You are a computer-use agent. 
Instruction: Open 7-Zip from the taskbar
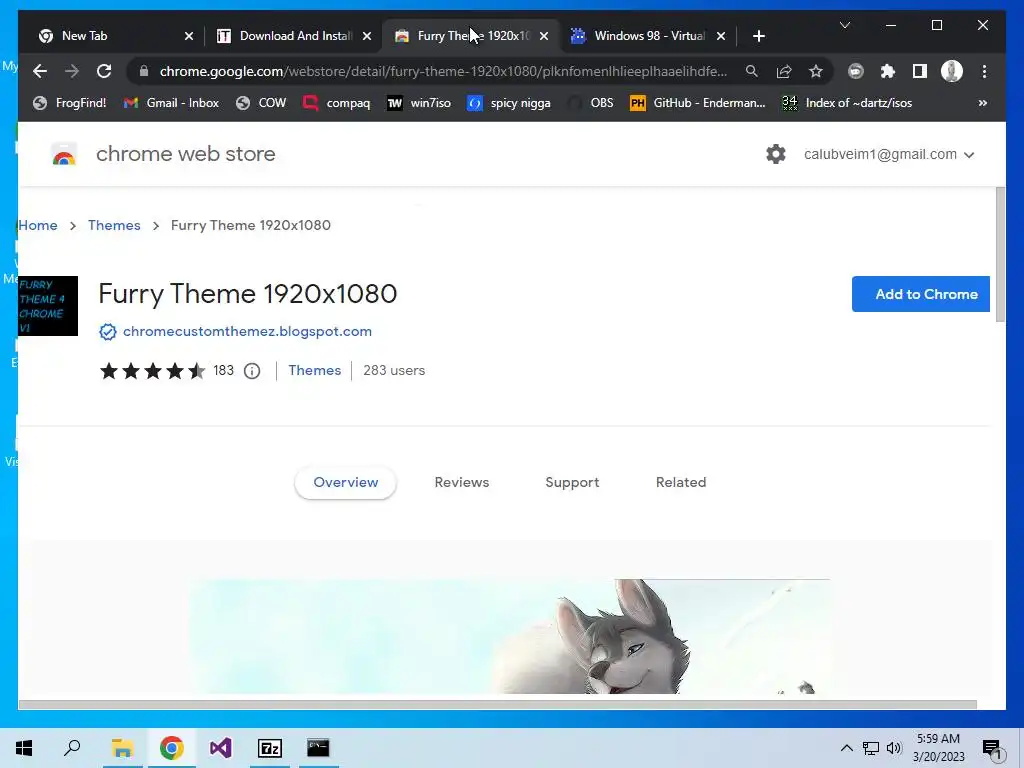[x=270, y=748]
